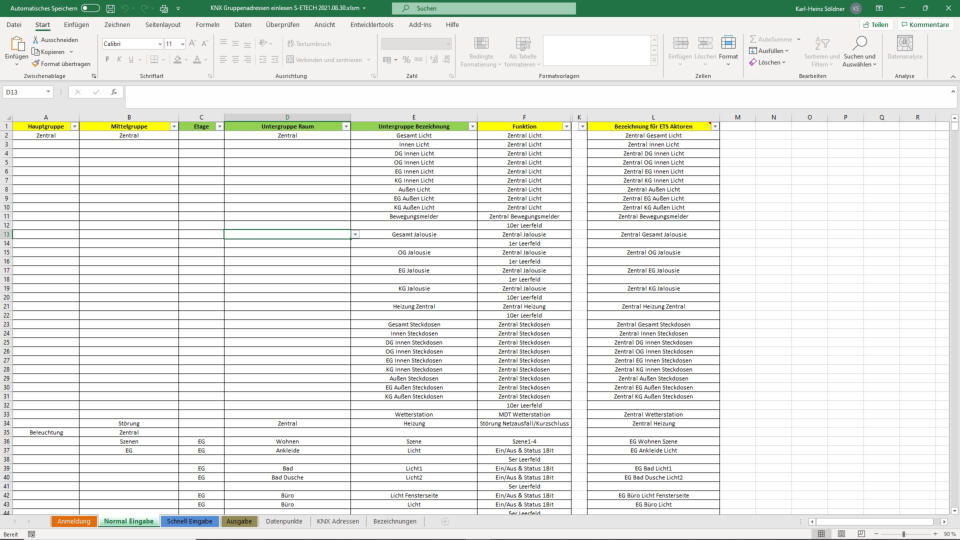Select the Format übertragen paintbrush
Viewport: 960px width, 540px height.
click(36, 63)
